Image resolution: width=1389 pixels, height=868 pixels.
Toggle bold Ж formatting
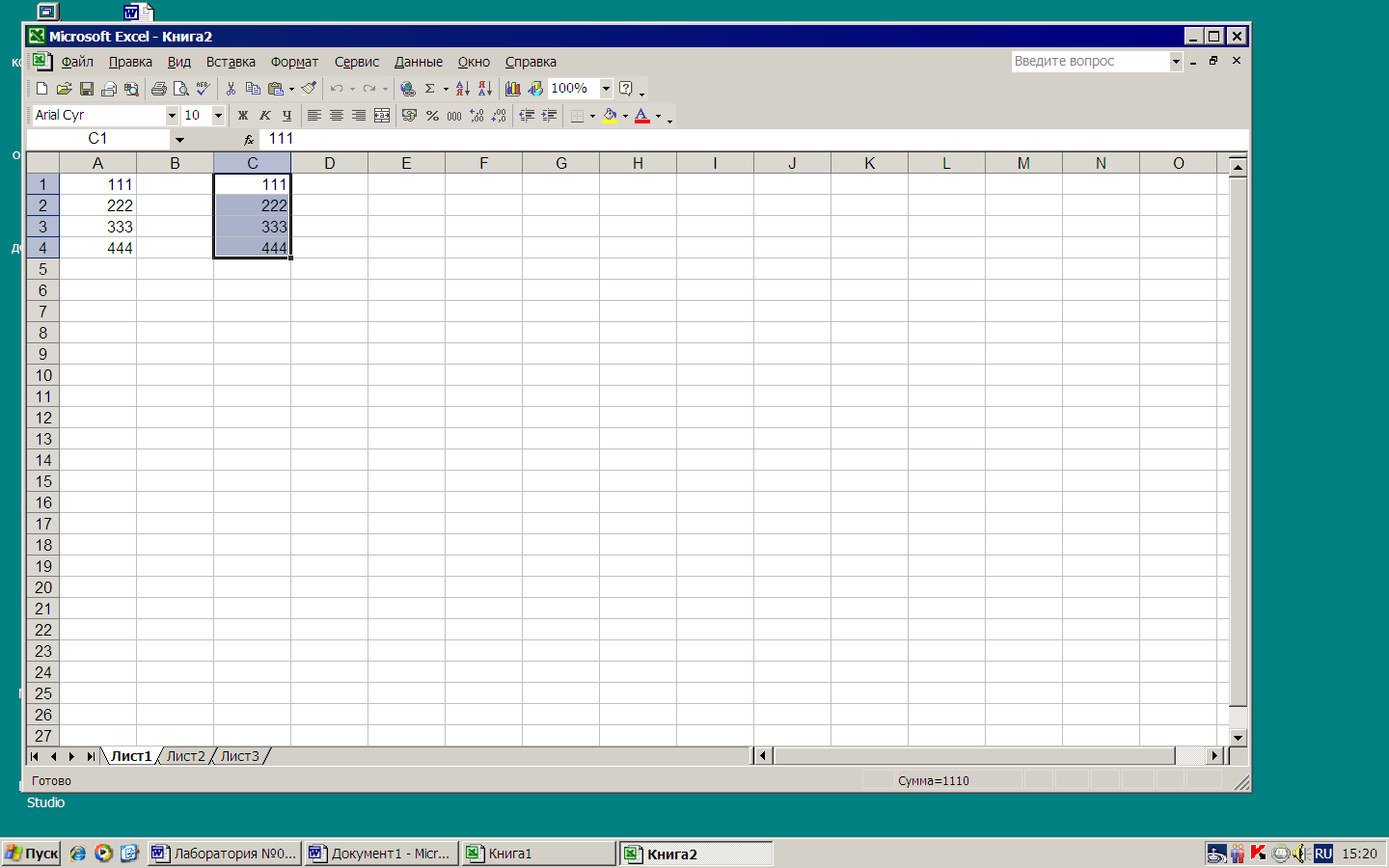tap(243, 116)
